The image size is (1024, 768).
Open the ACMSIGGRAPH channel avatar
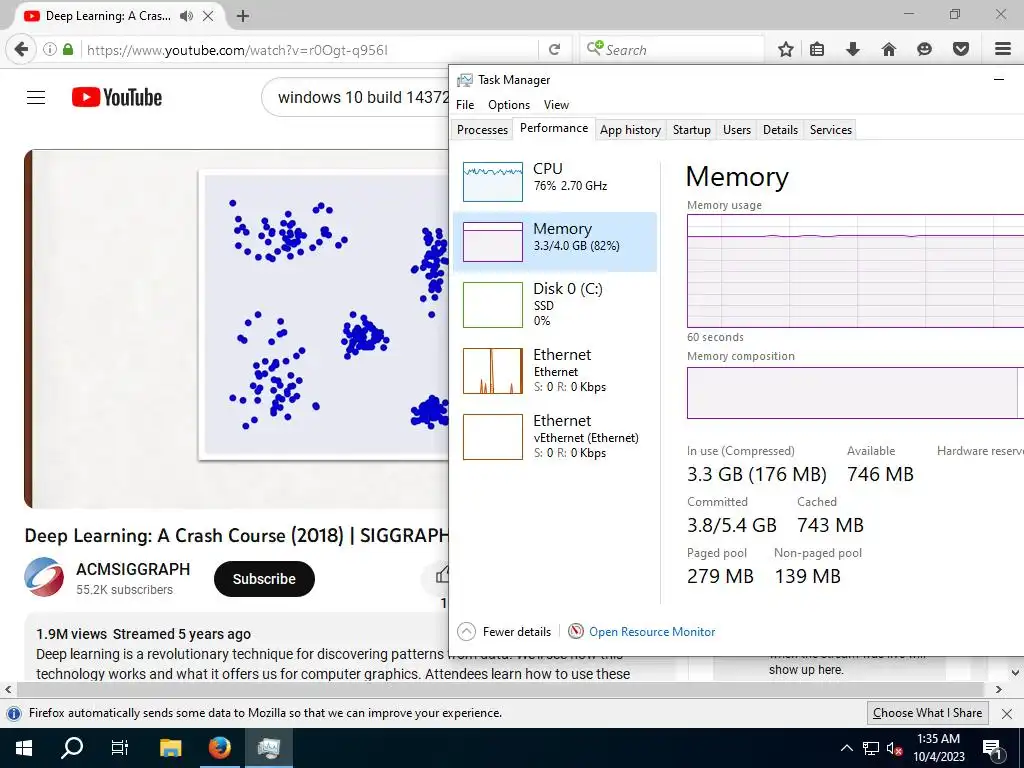tap(44, 577)
